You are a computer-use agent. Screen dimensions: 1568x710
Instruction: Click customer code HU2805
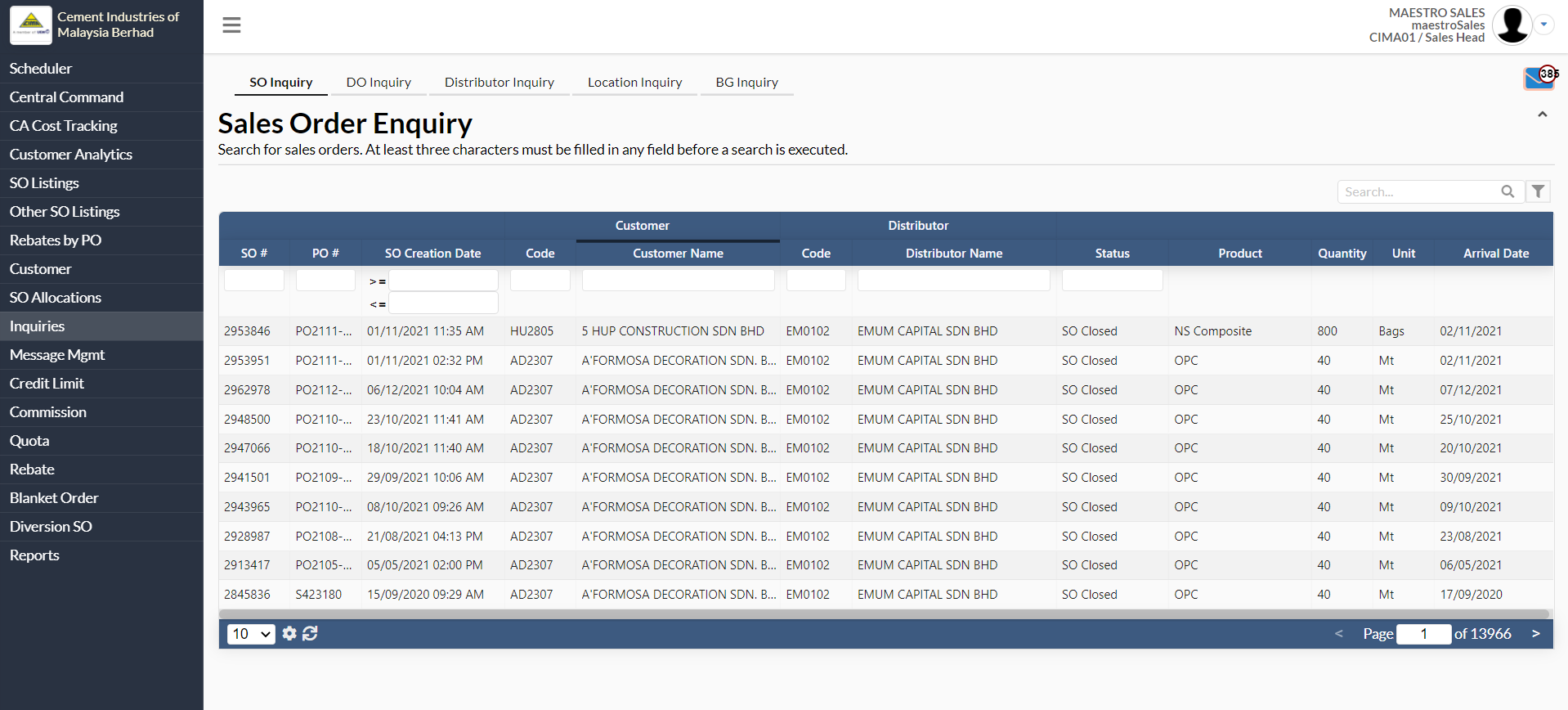pyautogui.click(x=531, y=331)
